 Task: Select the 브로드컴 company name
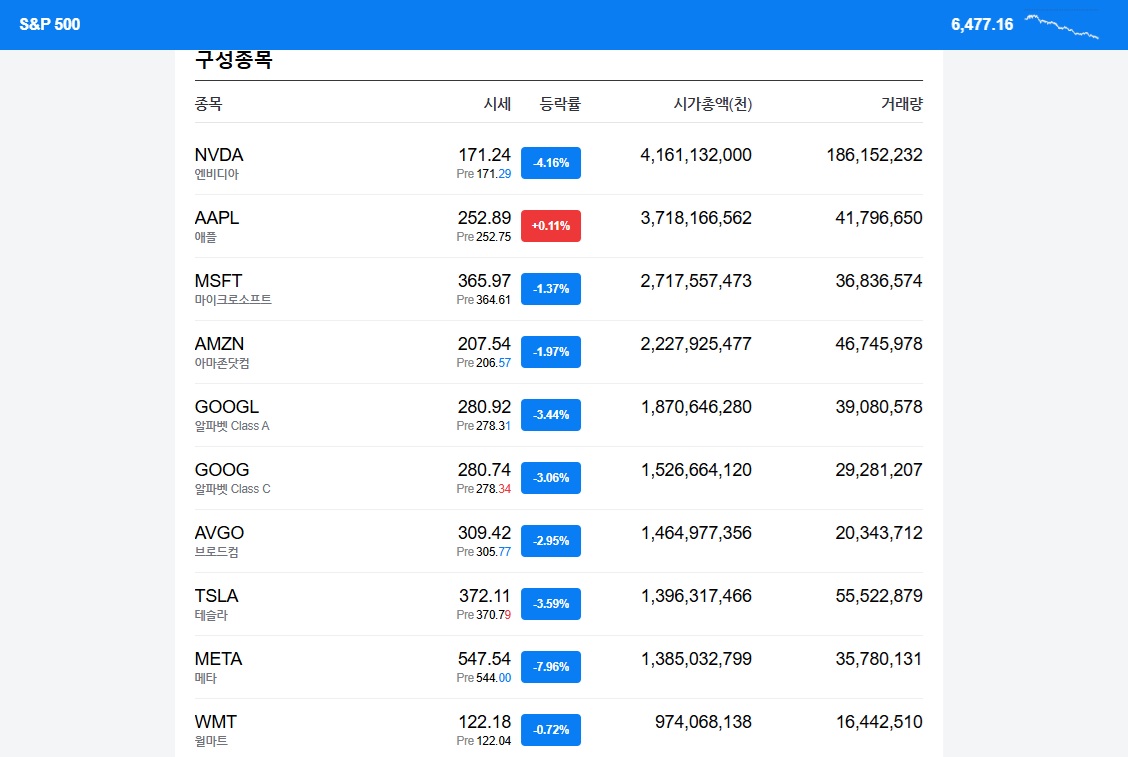coord(217,552)
